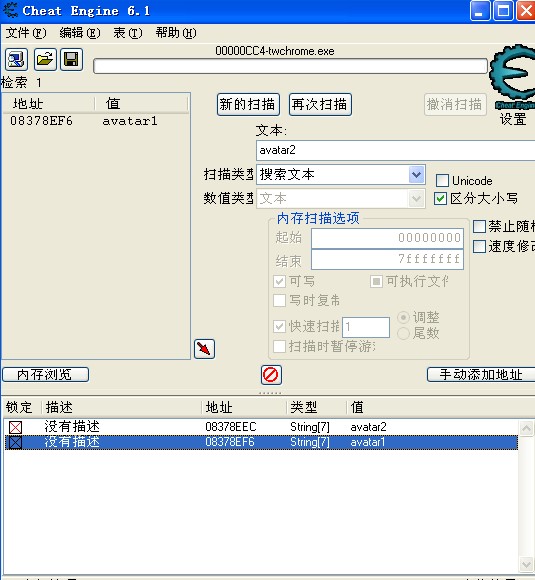
Task: Select found address 08378EF6 result row
Action: click(x=95, y=121)
